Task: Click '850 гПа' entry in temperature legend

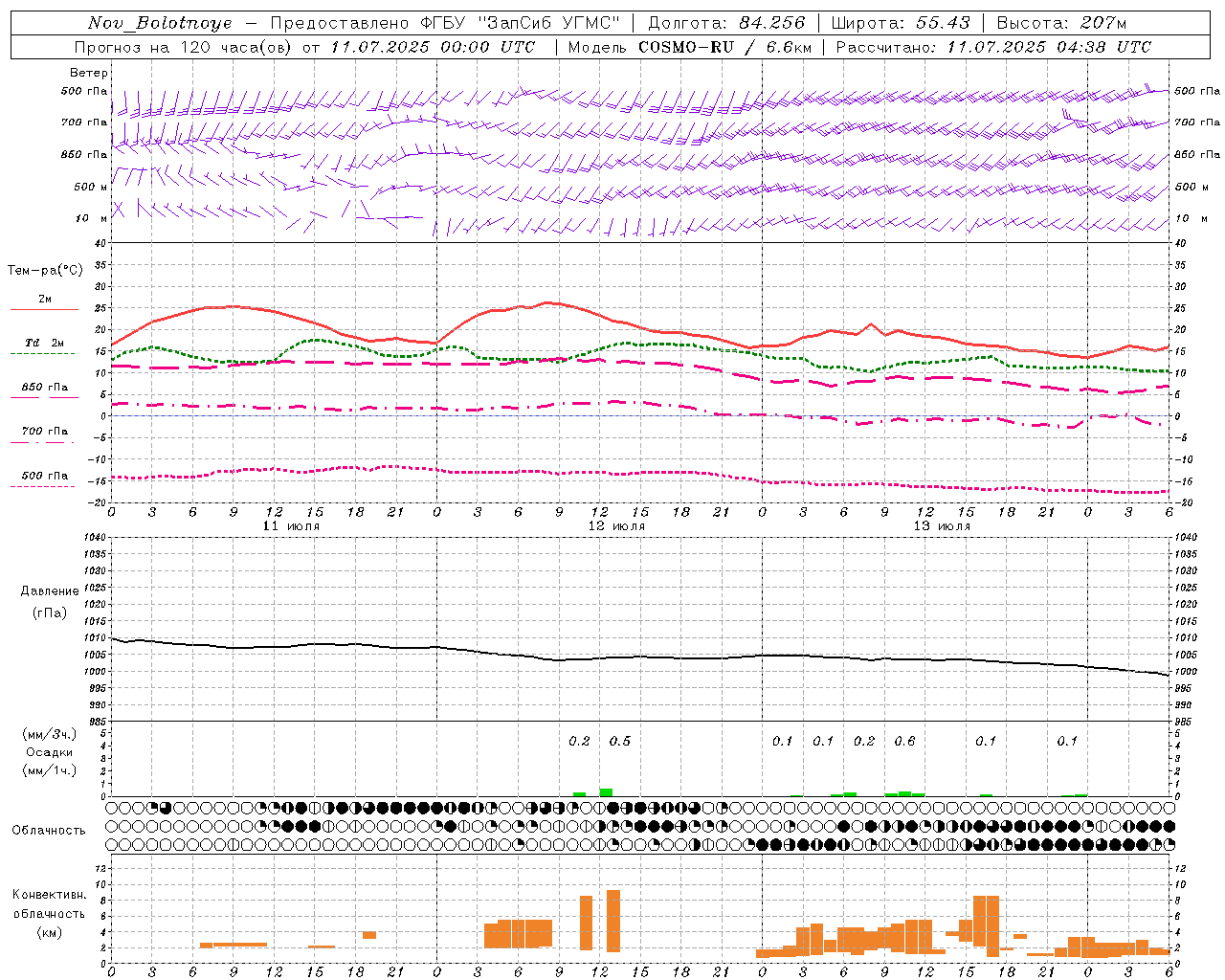Action: coord(45,388)
